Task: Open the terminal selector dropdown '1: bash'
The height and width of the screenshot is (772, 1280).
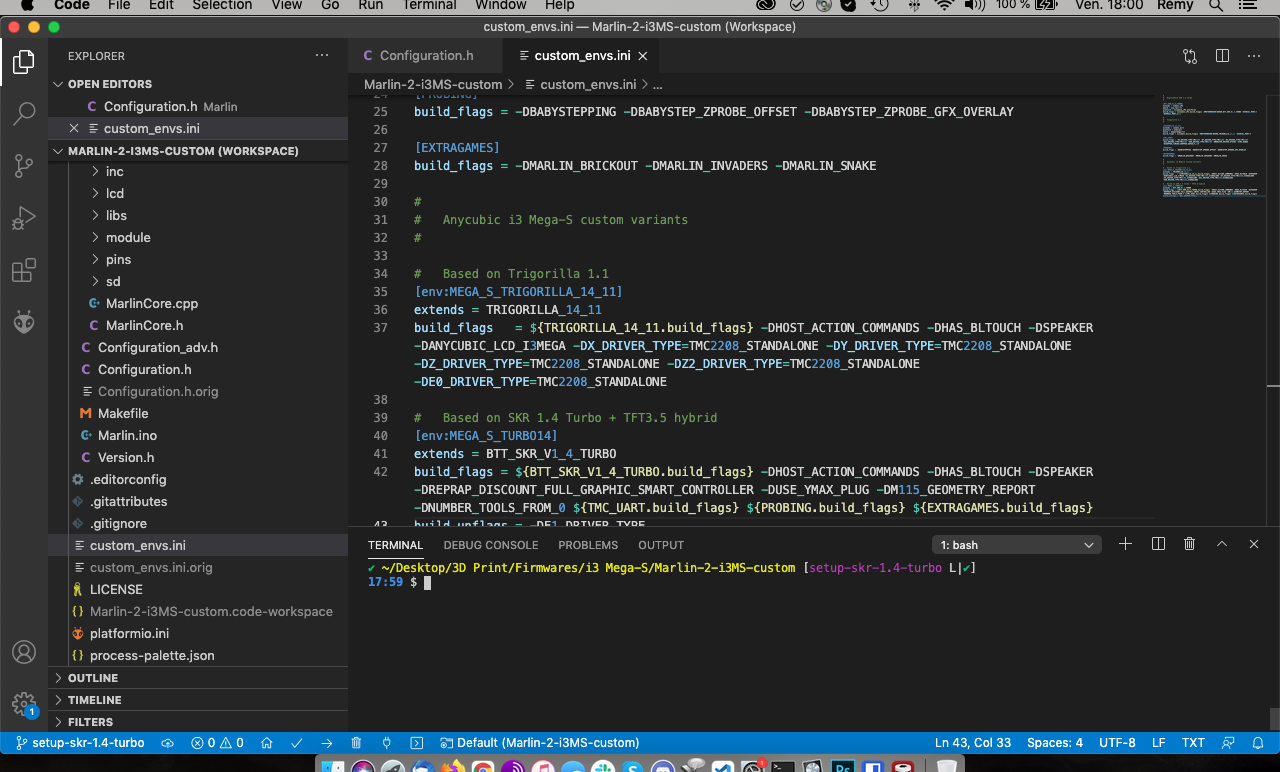Action: pyautogui.click(x=1017, y=545)
